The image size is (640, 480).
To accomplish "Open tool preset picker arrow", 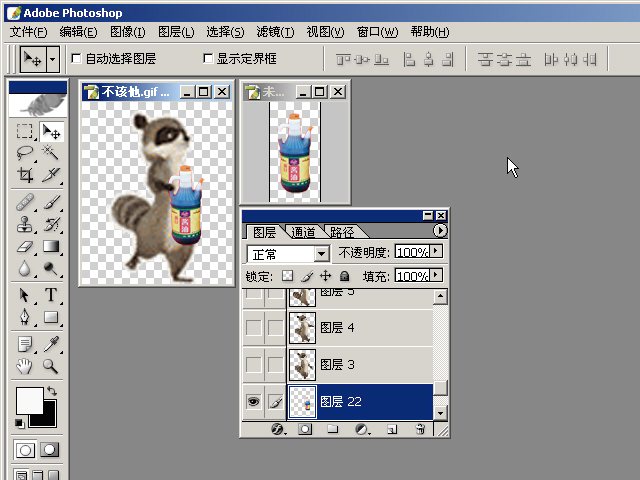I will click(53, 59).
